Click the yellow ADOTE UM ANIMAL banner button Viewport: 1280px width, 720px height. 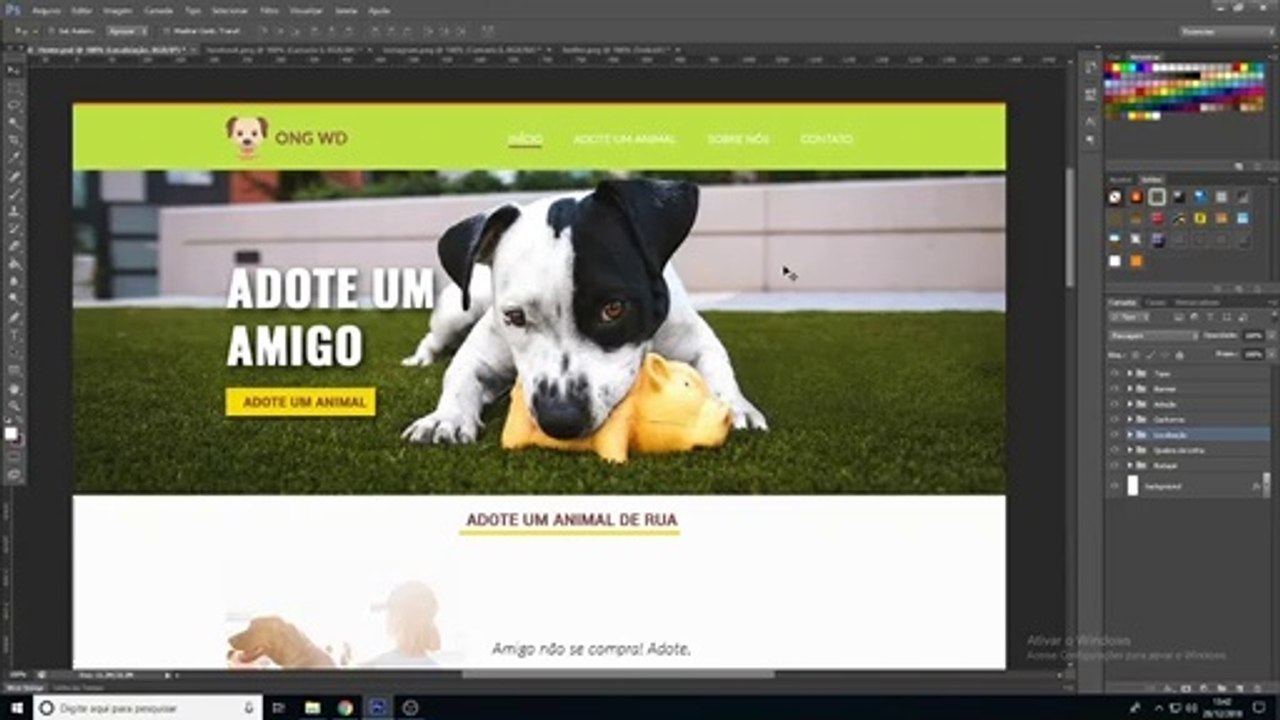coord(300,402)
